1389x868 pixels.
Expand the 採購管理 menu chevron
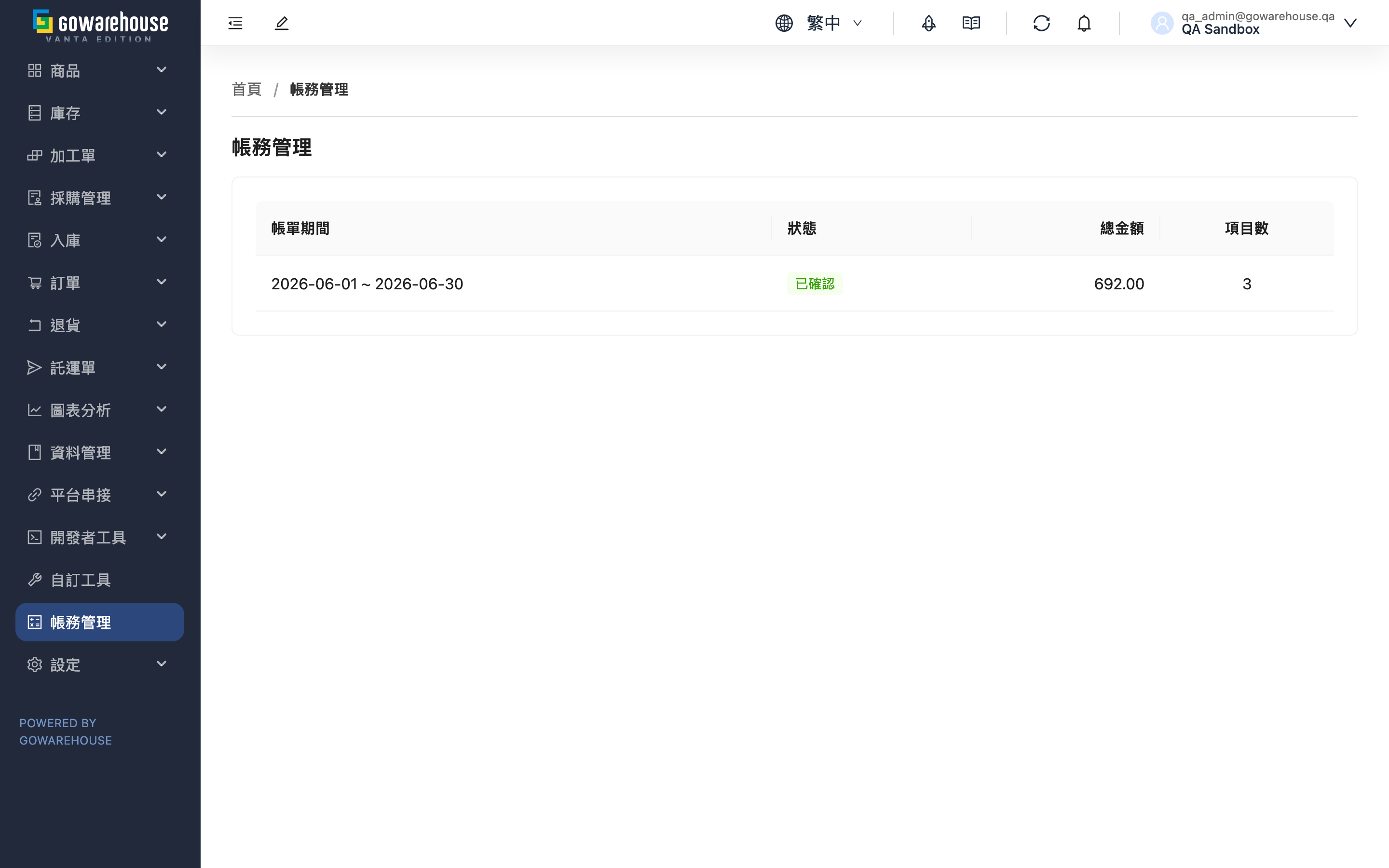[161, 198]
